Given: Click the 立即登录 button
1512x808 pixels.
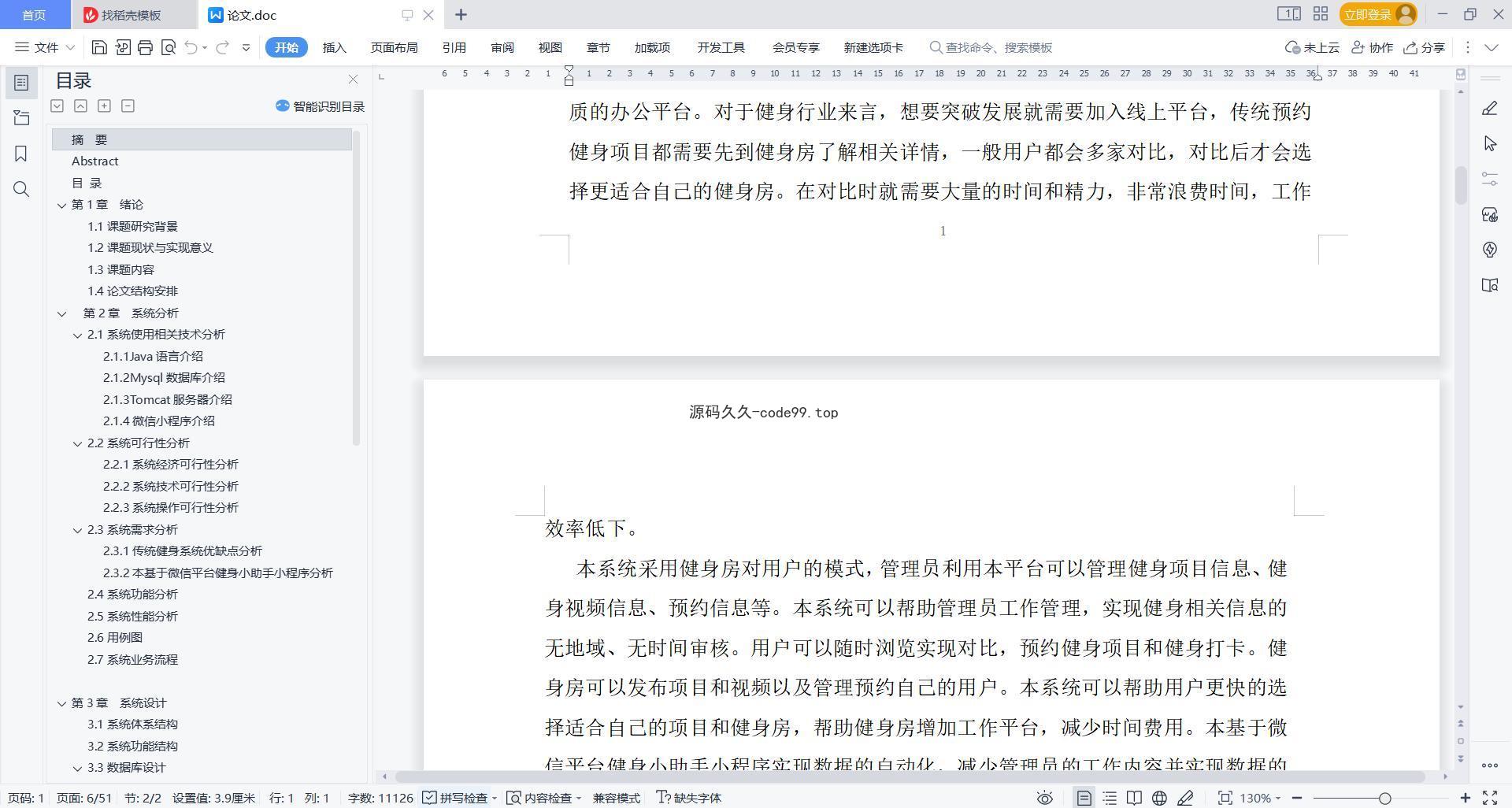Looking at the screenshot, I should (1378, 14).
